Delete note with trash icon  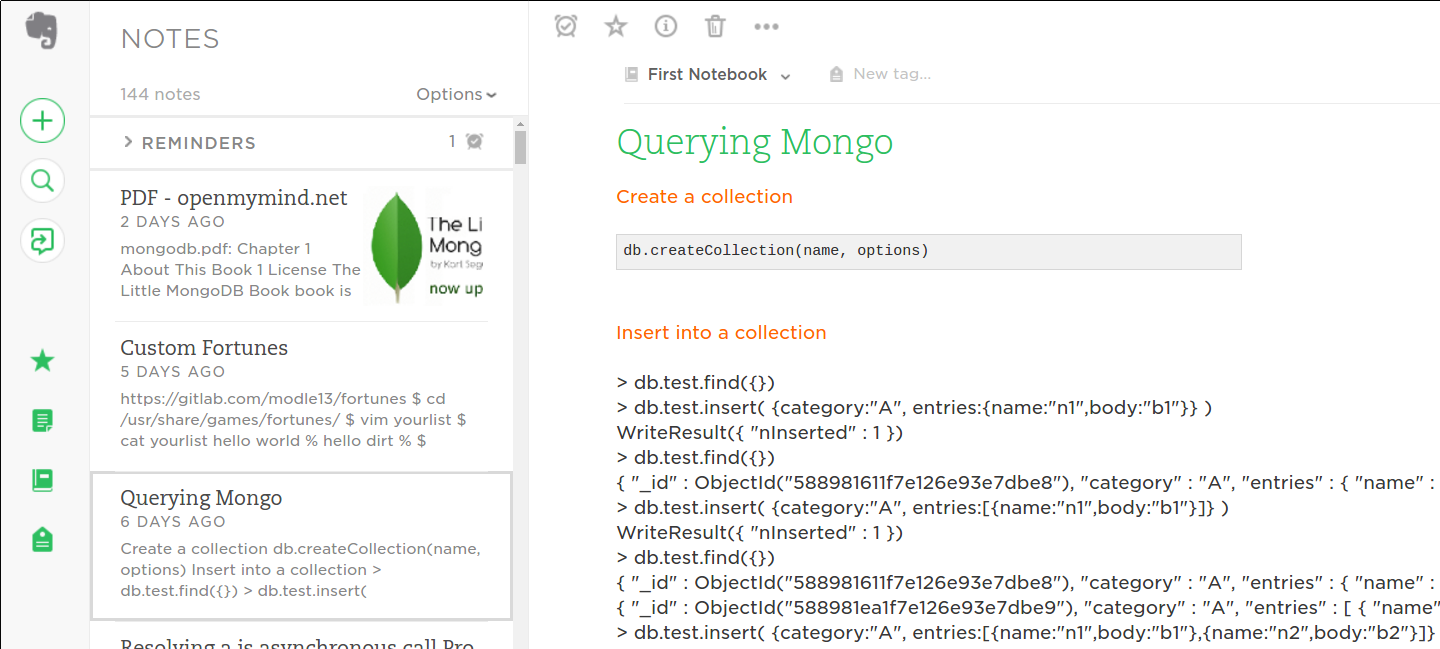tap(715, 26)
